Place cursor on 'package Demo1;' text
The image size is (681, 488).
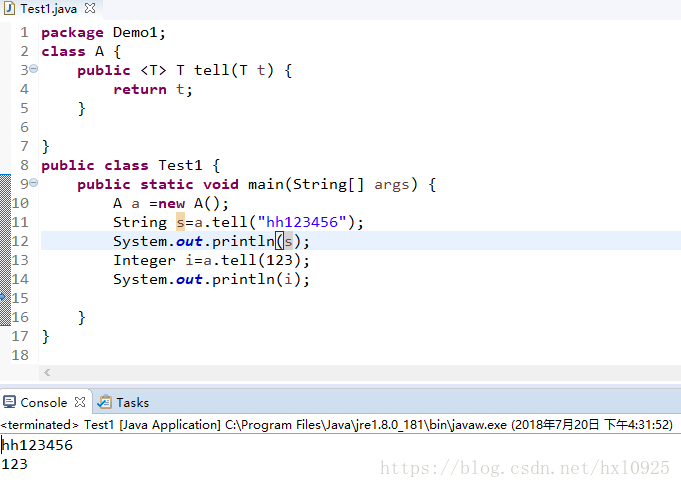point(103,33)
